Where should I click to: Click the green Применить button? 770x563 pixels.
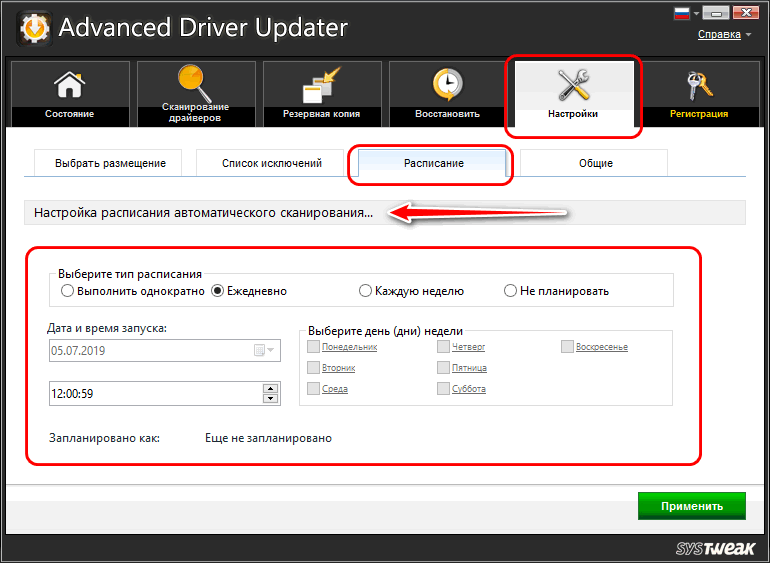[691, 506]
